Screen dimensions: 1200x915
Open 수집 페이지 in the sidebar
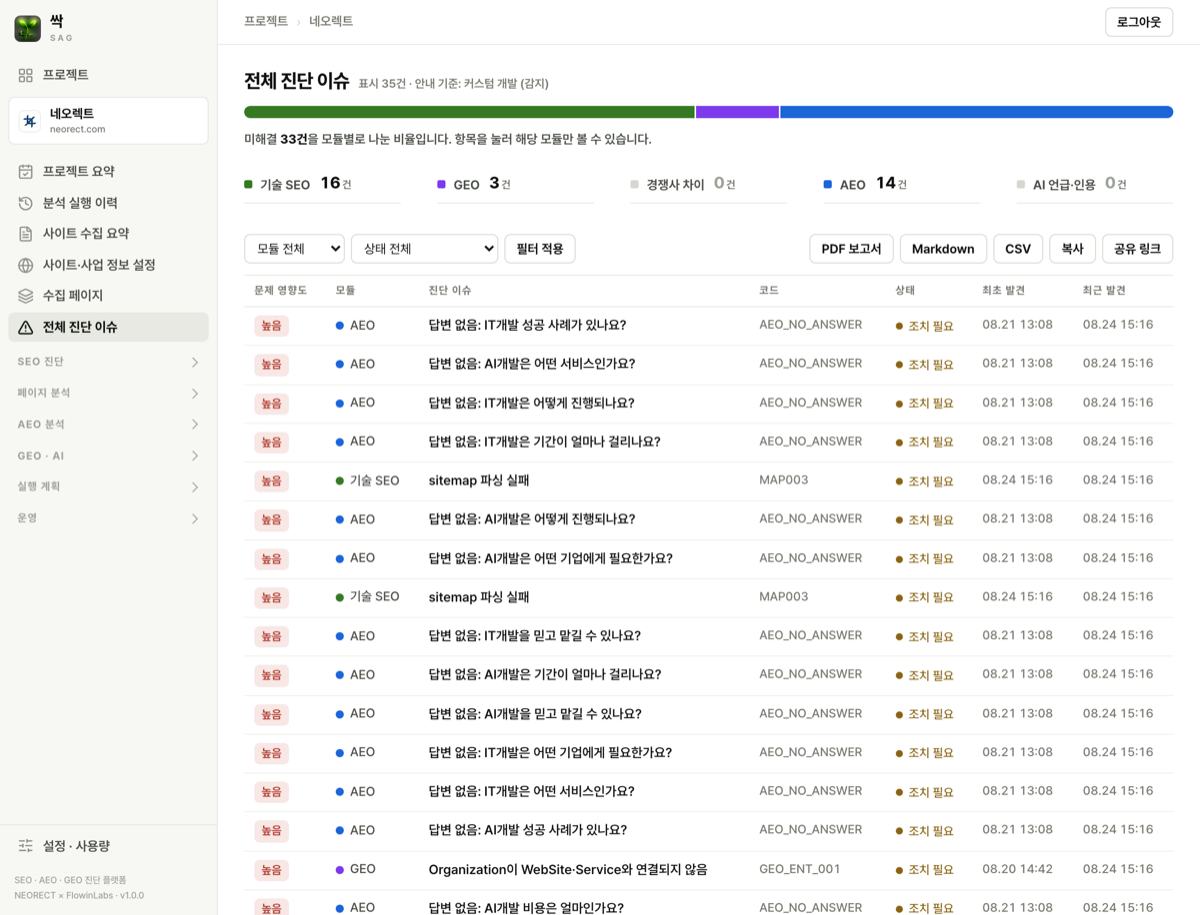coord(108,296)
